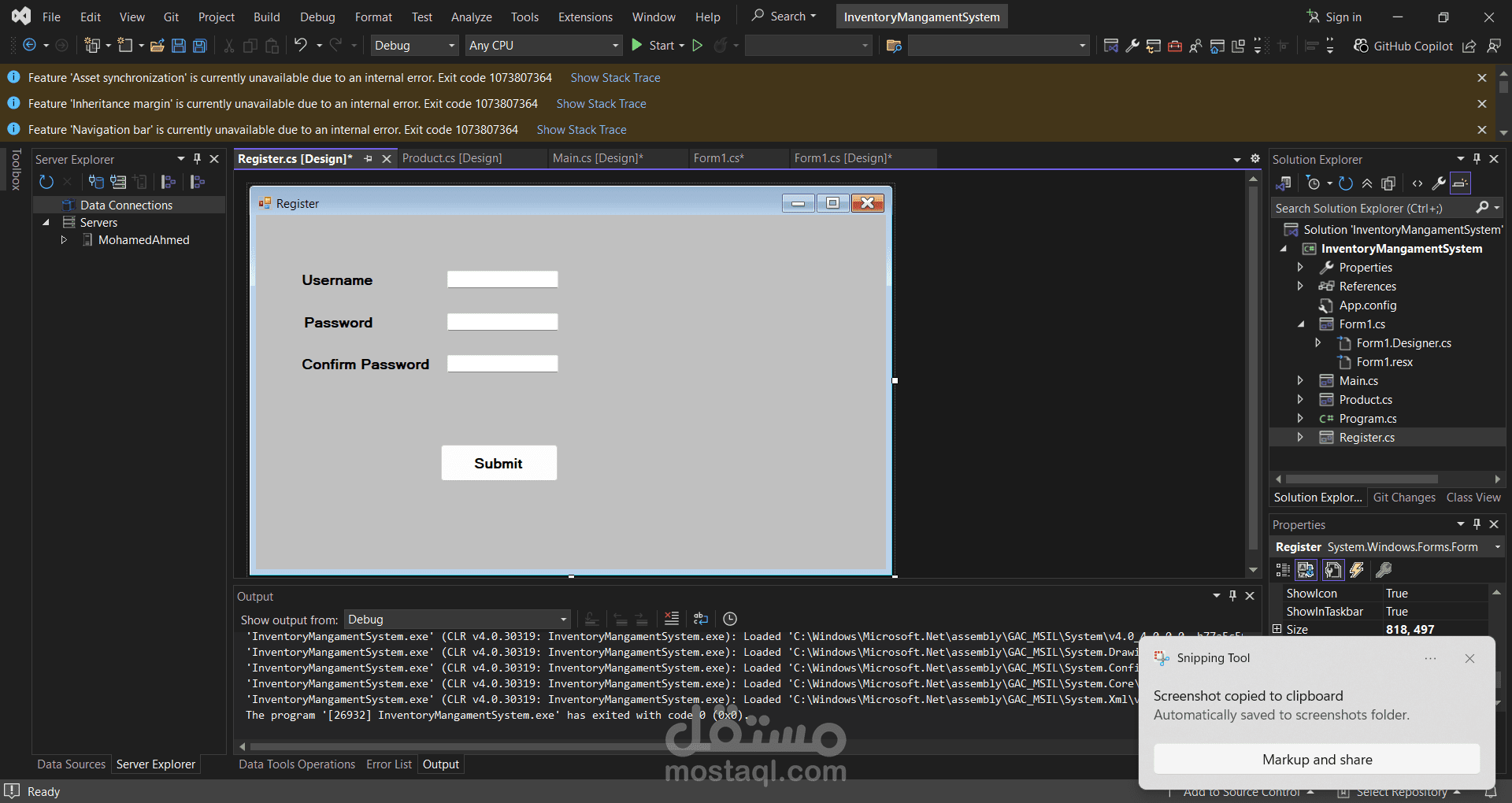This screenshot has width=1512, height=803.
Task: Click the Connect to Database icon in Server Explorer
Action: pos(96,182)
